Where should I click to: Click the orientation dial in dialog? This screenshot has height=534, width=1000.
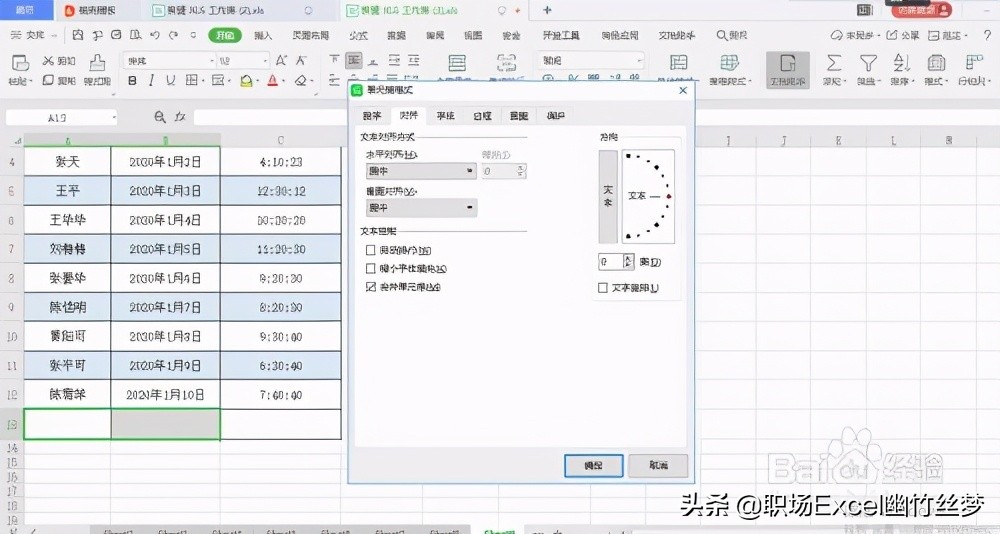click(x=648, y=197)
